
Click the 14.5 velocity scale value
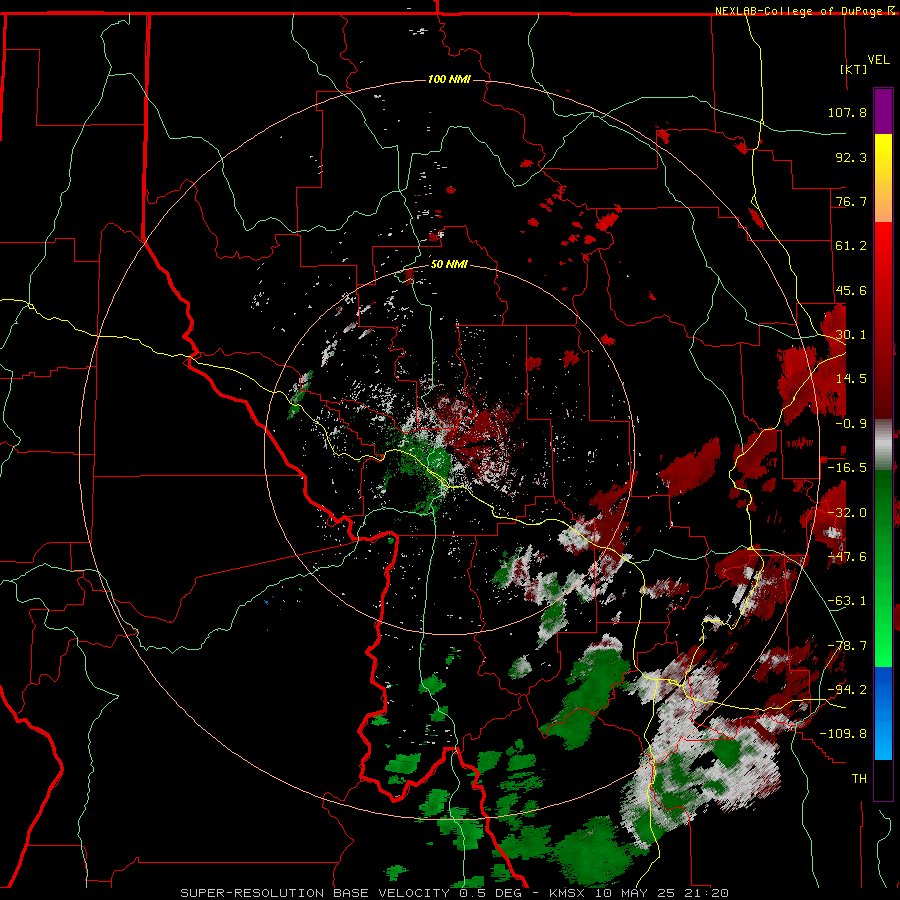tap(851, 379)
